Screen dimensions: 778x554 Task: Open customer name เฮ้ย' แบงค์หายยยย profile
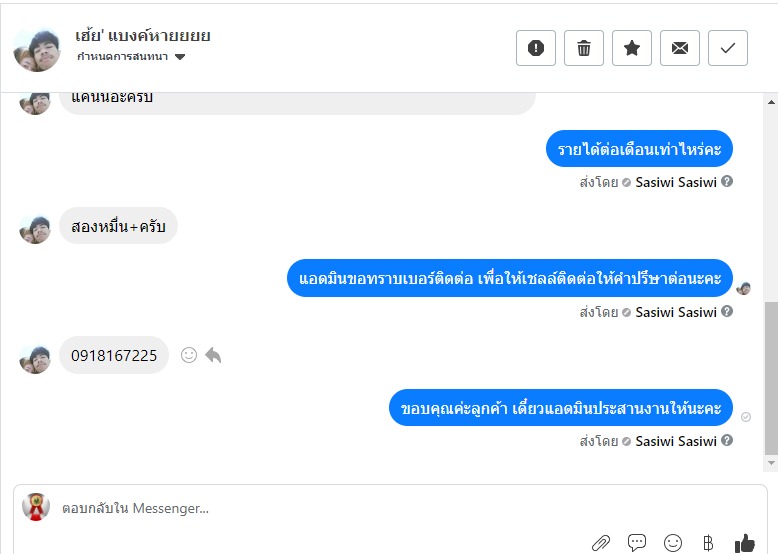143,36
